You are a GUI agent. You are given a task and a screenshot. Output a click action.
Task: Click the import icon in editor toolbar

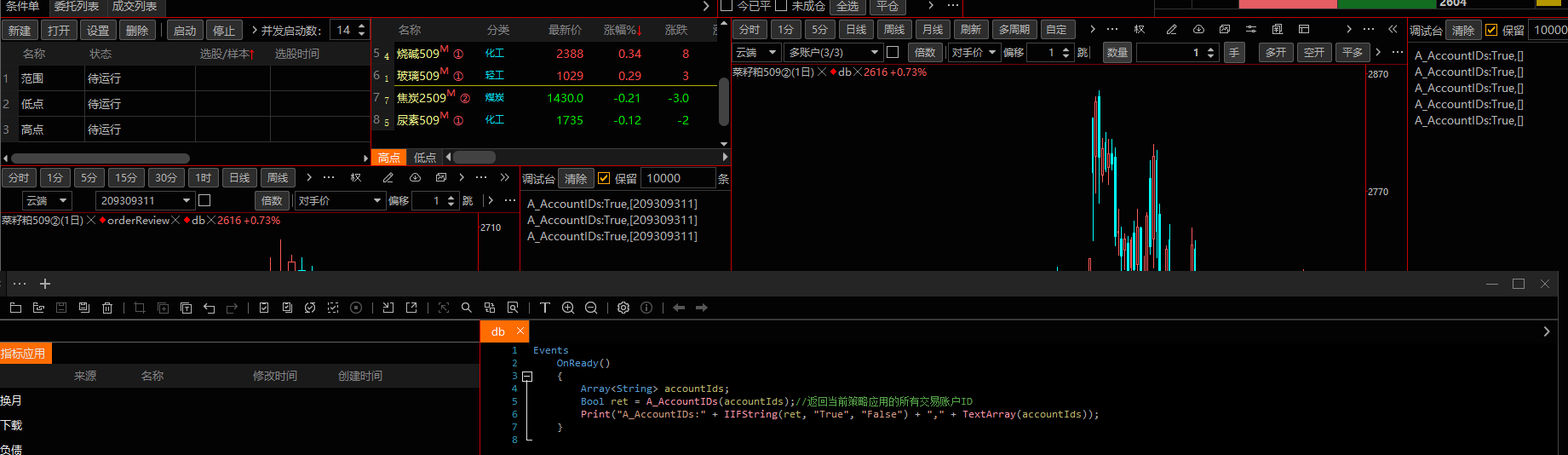pos(388,308)
